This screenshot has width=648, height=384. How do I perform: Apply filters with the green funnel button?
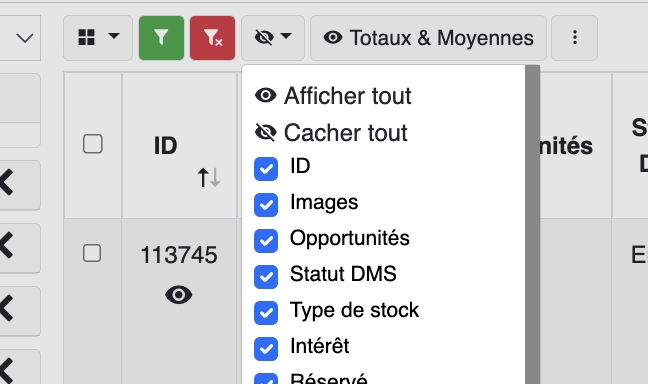click(x=161, y=38)
